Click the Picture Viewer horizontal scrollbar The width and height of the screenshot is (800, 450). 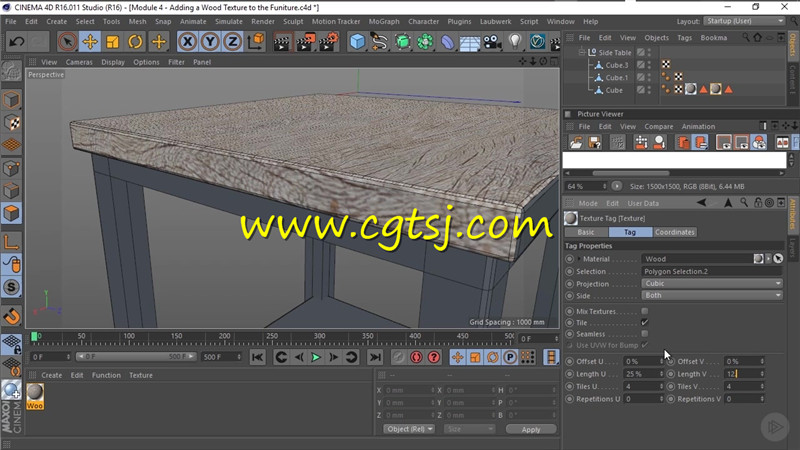pyautogui.click(x=631, y=173)
